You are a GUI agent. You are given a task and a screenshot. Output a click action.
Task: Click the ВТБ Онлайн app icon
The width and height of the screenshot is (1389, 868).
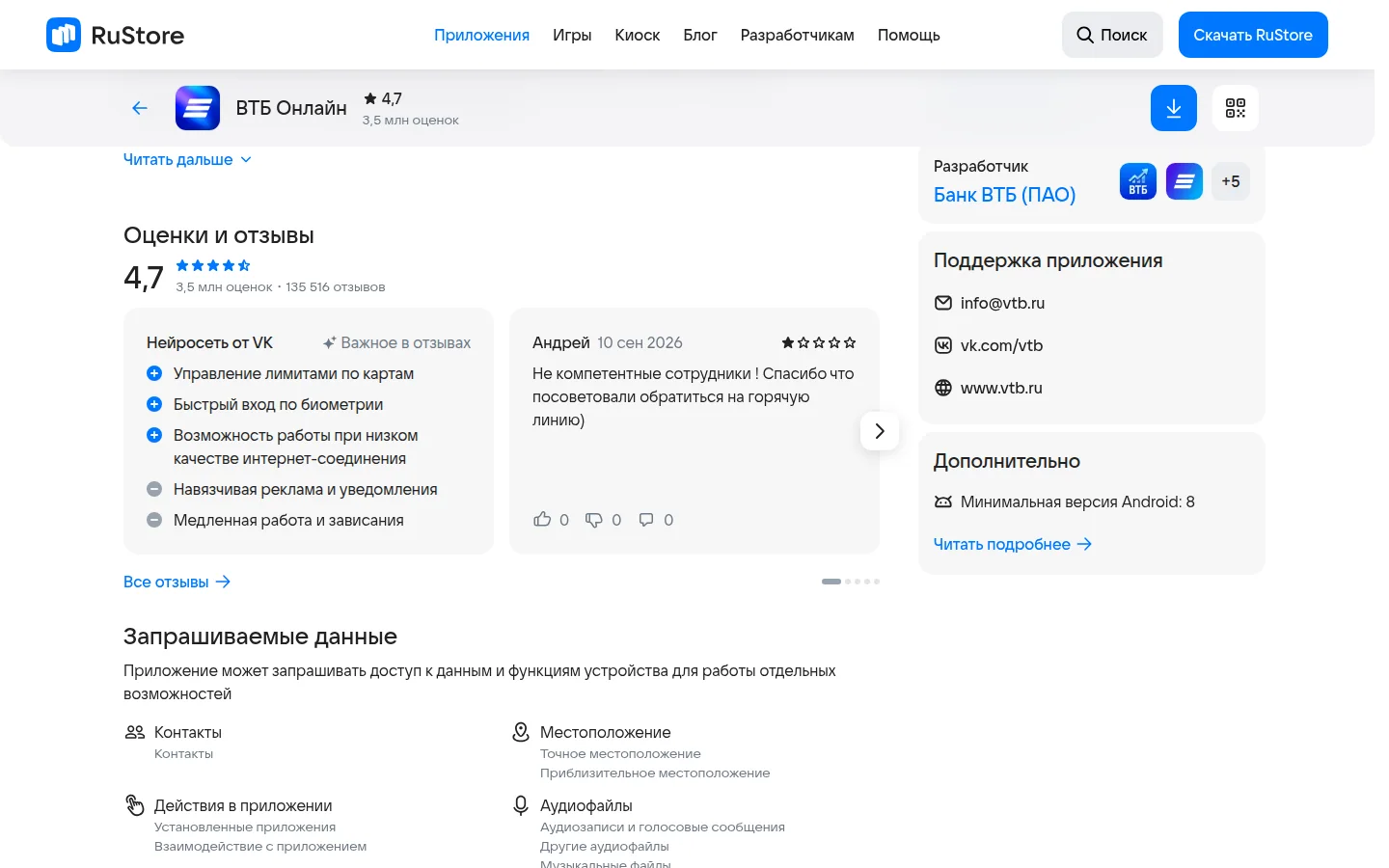click(x=198, y=108)
